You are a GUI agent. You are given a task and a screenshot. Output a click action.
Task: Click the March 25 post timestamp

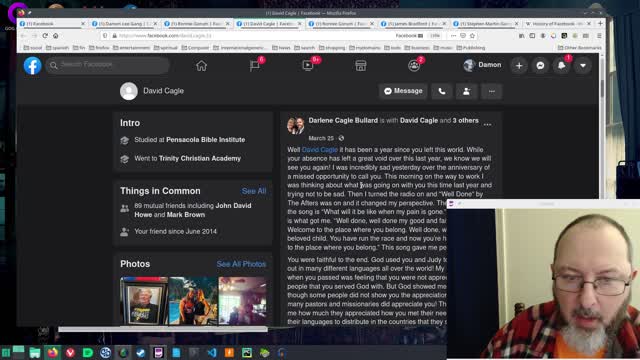coord(321,138)
